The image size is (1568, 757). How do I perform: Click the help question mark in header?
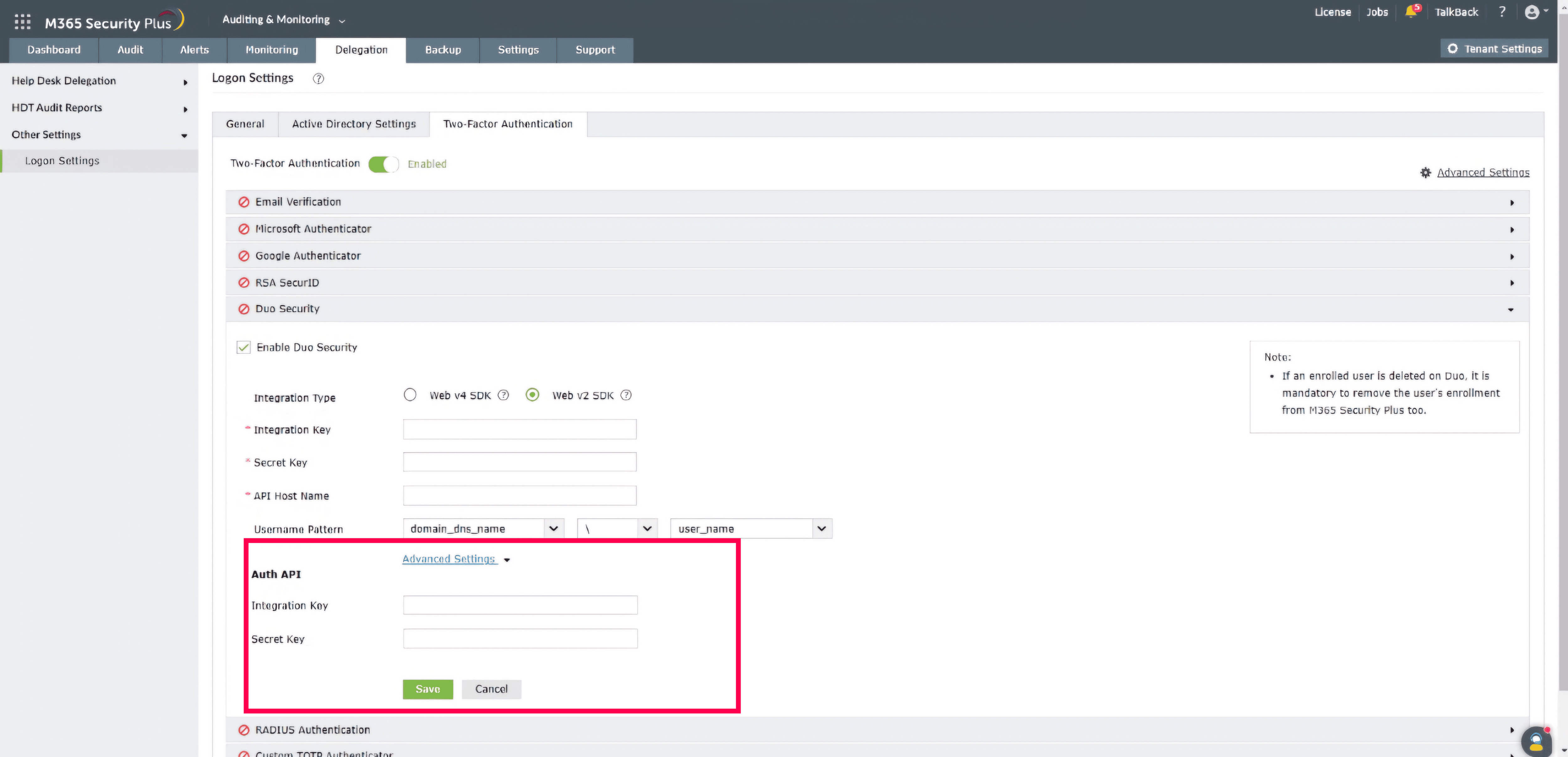[1502, 12]
